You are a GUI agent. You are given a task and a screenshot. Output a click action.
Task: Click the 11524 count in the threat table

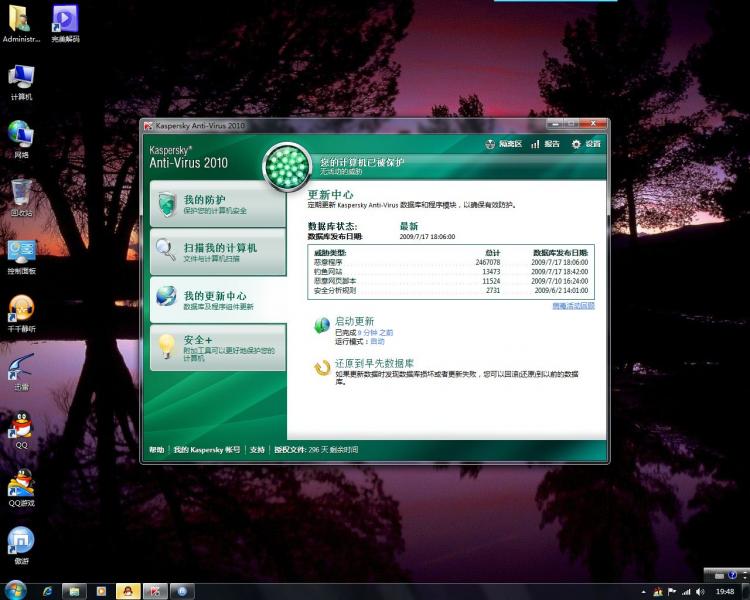491,281
